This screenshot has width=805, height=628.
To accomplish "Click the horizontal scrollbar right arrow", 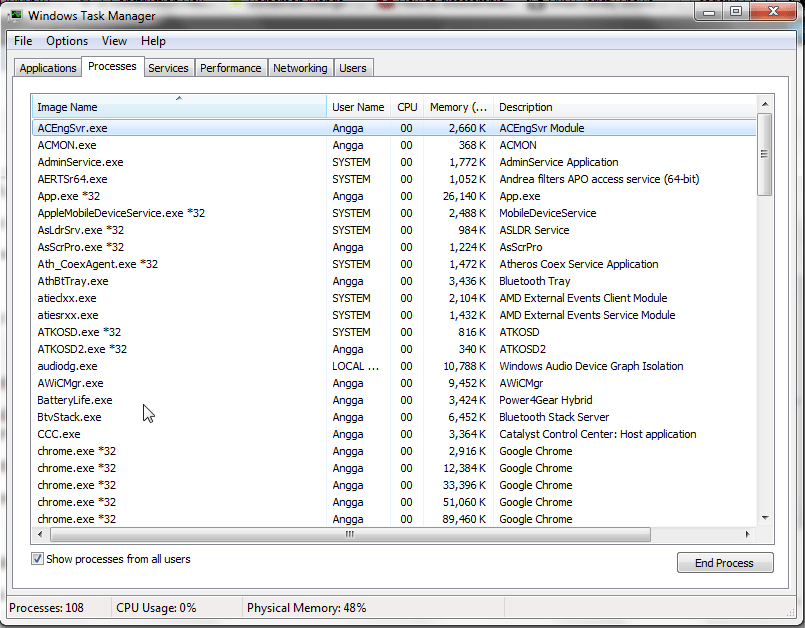I will [748, 535].
